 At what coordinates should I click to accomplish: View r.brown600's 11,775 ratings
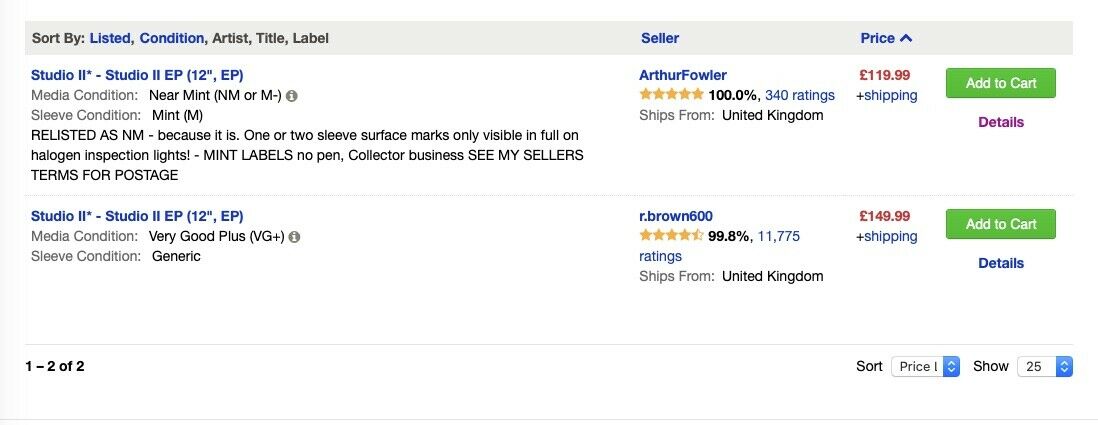pyautogui.click(x=719, y=246)
